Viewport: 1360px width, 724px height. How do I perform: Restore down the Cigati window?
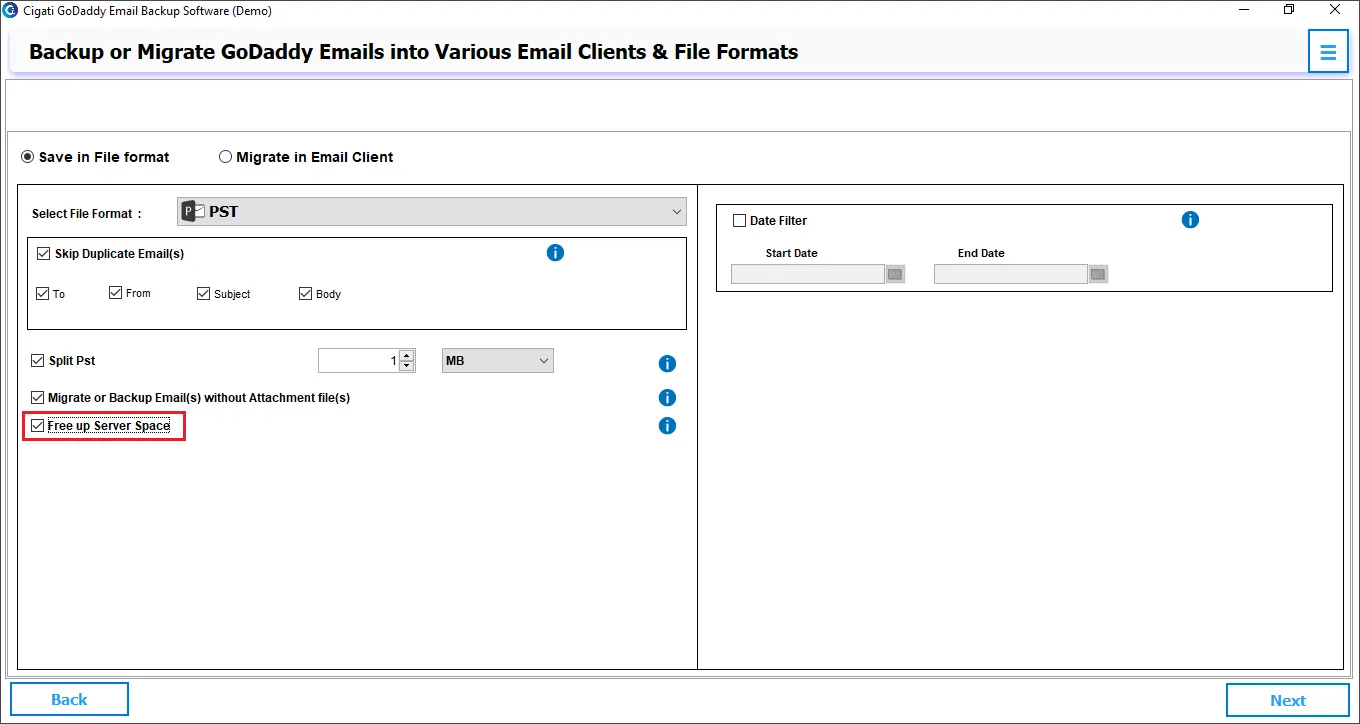pyautogui.click(x=1289, y=10)
